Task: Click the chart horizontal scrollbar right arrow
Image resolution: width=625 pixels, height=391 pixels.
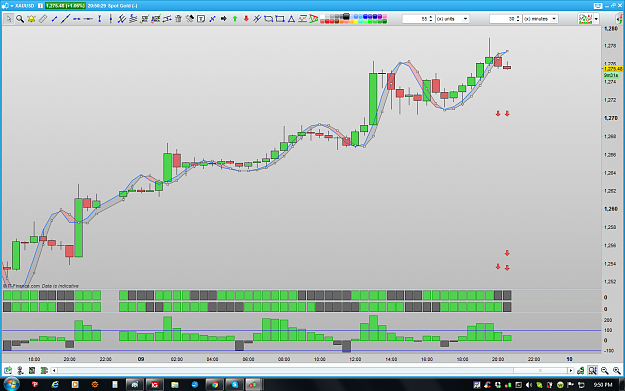Action: [570, 371]
